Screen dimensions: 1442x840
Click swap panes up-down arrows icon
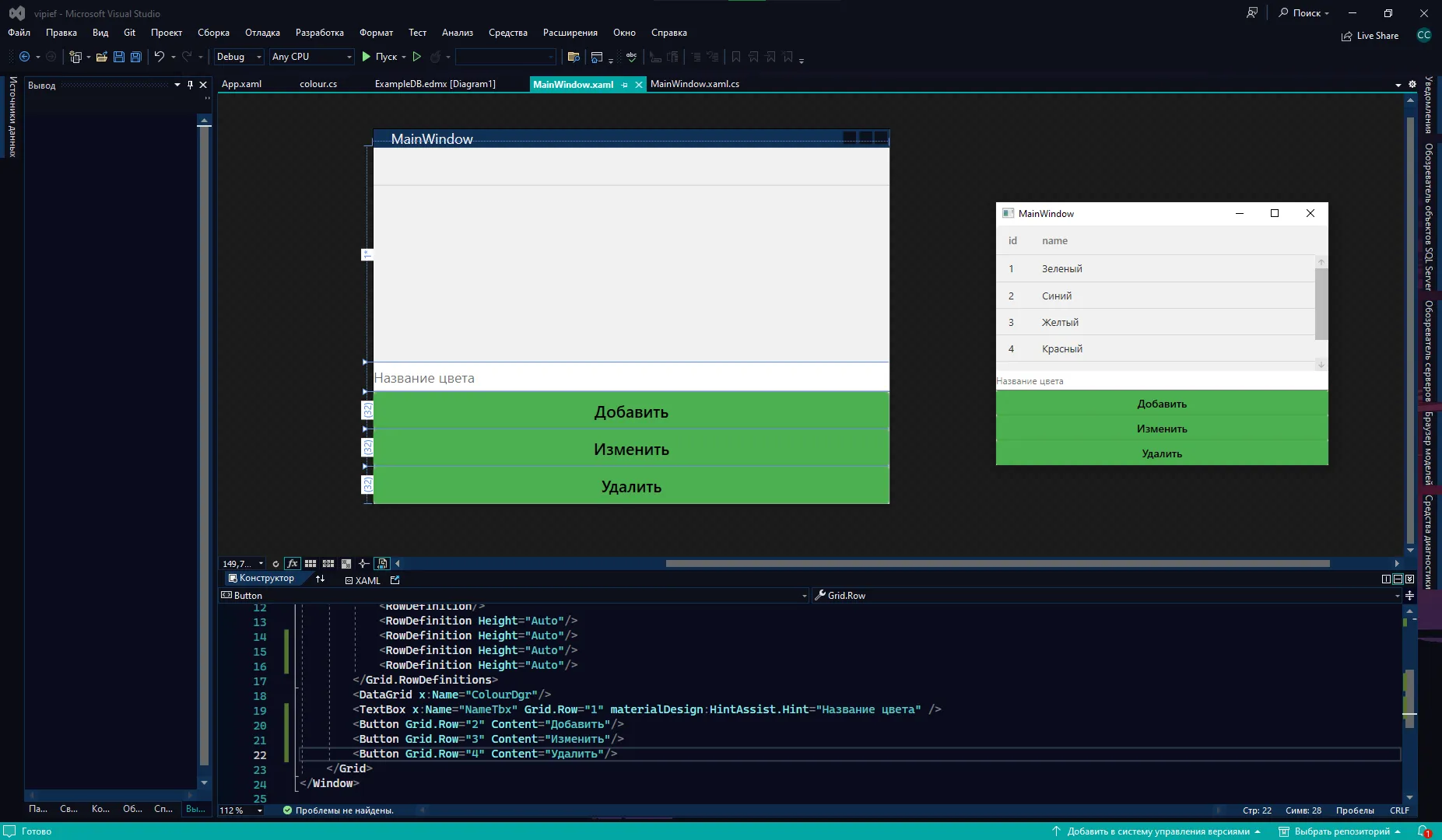pyautogui.click(x=320, y=579)
